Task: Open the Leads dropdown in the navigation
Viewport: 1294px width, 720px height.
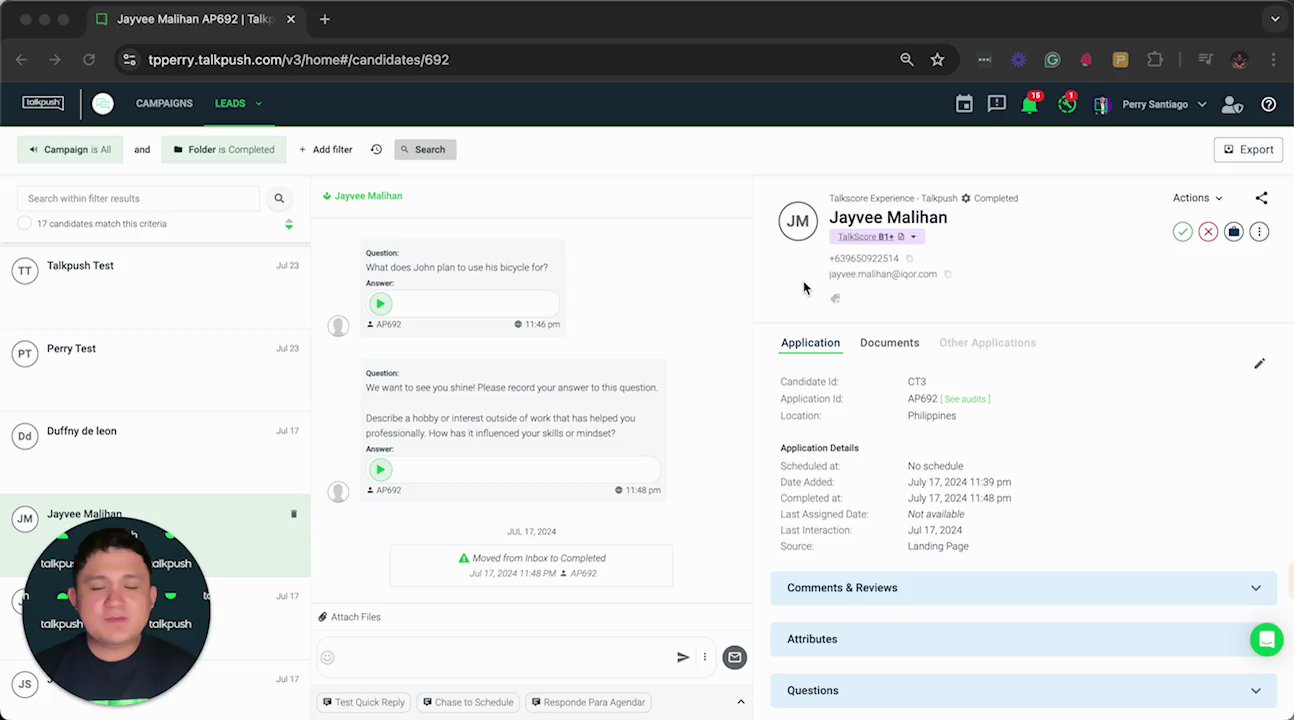Action: 238,103
